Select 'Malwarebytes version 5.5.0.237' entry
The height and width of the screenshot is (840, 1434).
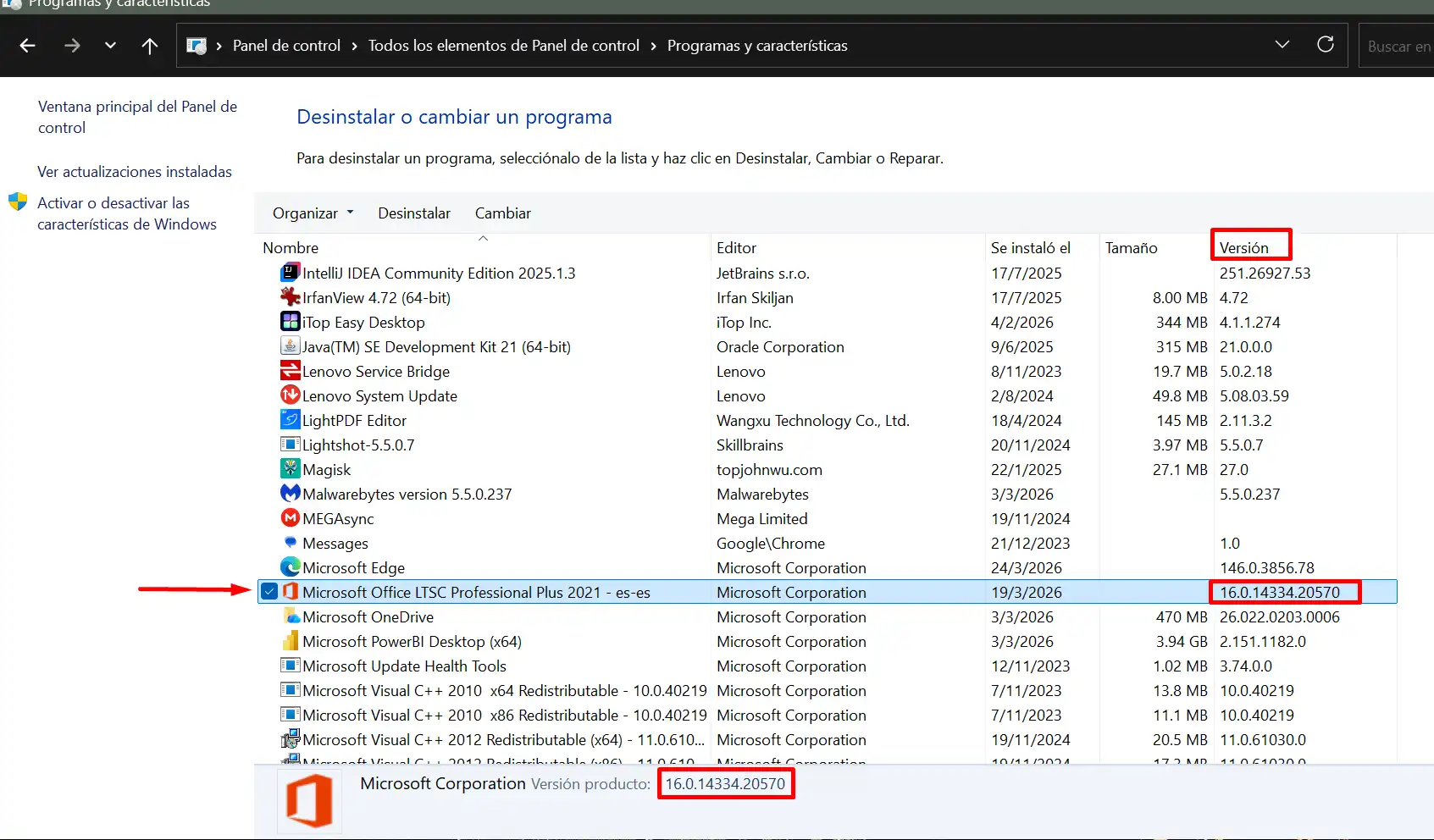407,495
